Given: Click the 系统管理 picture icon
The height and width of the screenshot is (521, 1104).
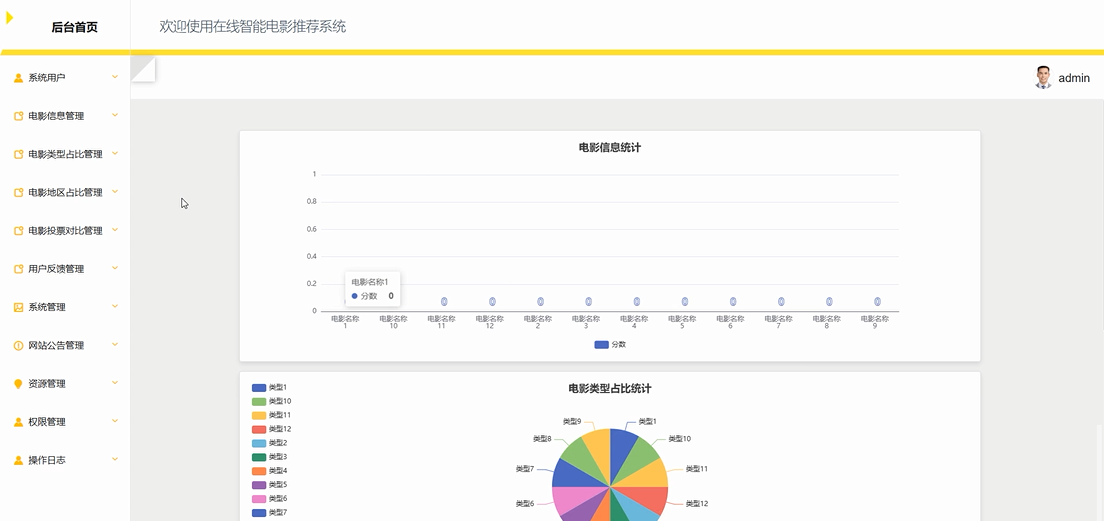Looking at the screenshot, I should pyautogui.click(x=18, y=307).
